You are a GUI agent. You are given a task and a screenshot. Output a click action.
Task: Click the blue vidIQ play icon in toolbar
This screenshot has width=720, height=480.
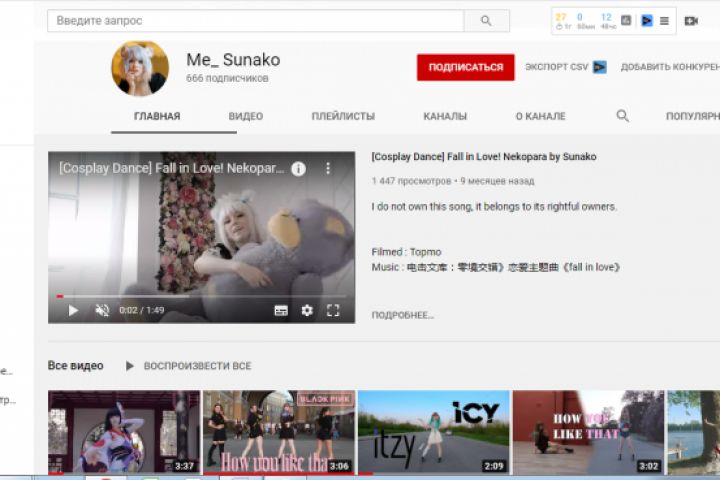647,21
